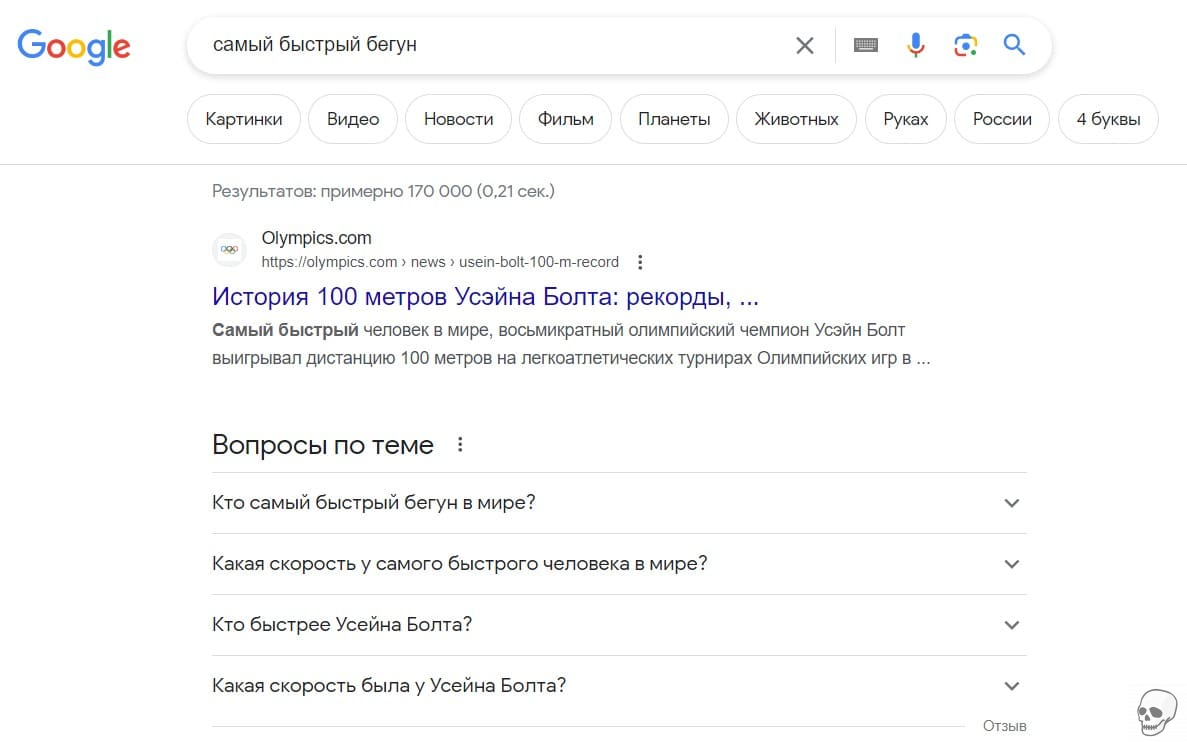
Task: Click the Google logo
Action: [x=74, y=46]
